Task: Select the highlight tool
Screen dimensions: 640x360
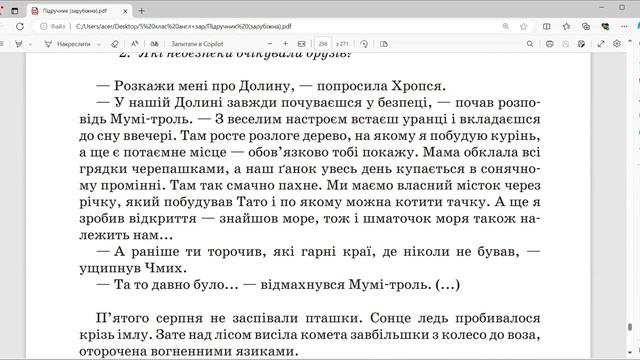Action: 19,44
